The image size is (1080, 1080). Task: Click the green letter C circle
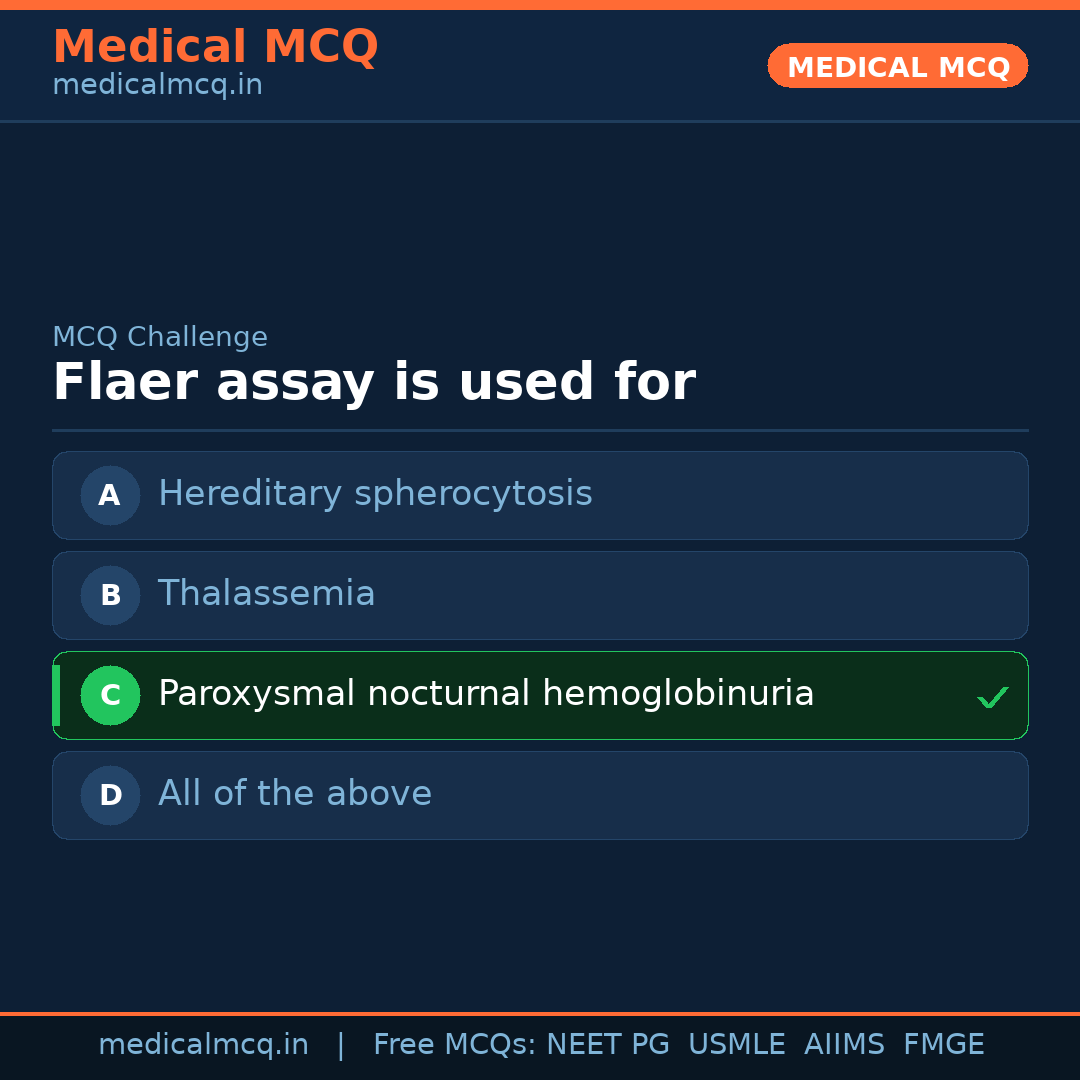tap(110, 695)
